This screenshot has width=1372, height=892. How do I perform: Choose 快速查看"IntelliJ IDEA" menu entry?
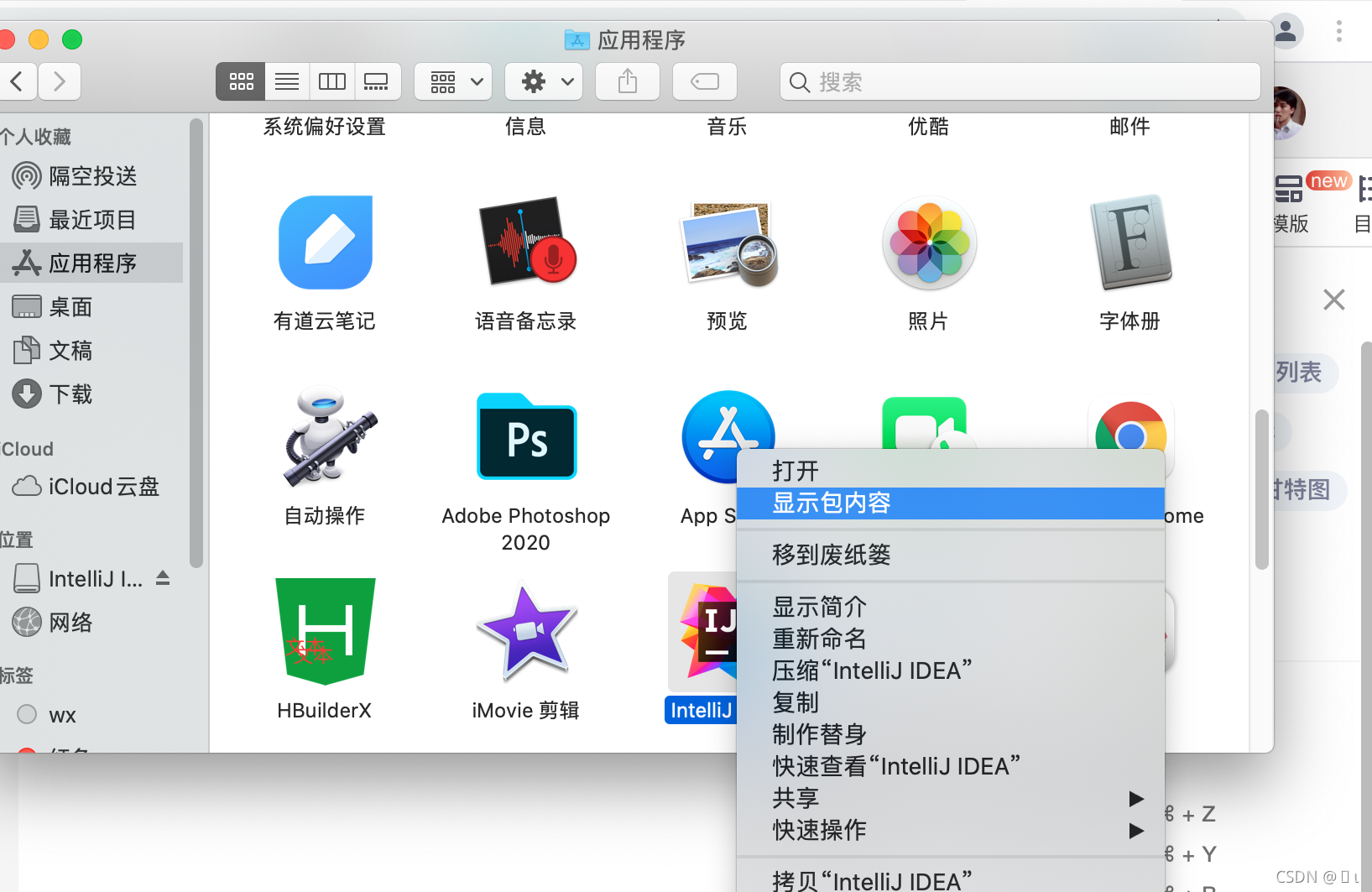950,766
